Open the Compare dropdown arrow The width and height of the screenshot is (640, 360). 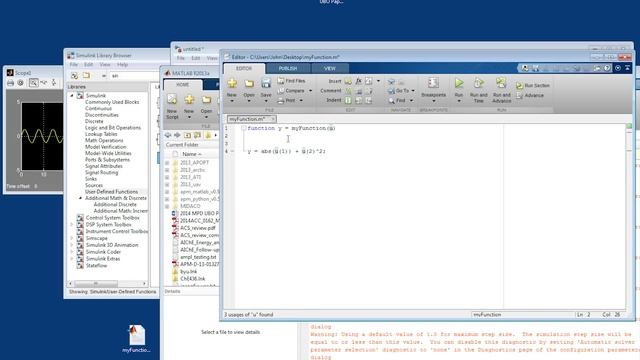(310, 91)
